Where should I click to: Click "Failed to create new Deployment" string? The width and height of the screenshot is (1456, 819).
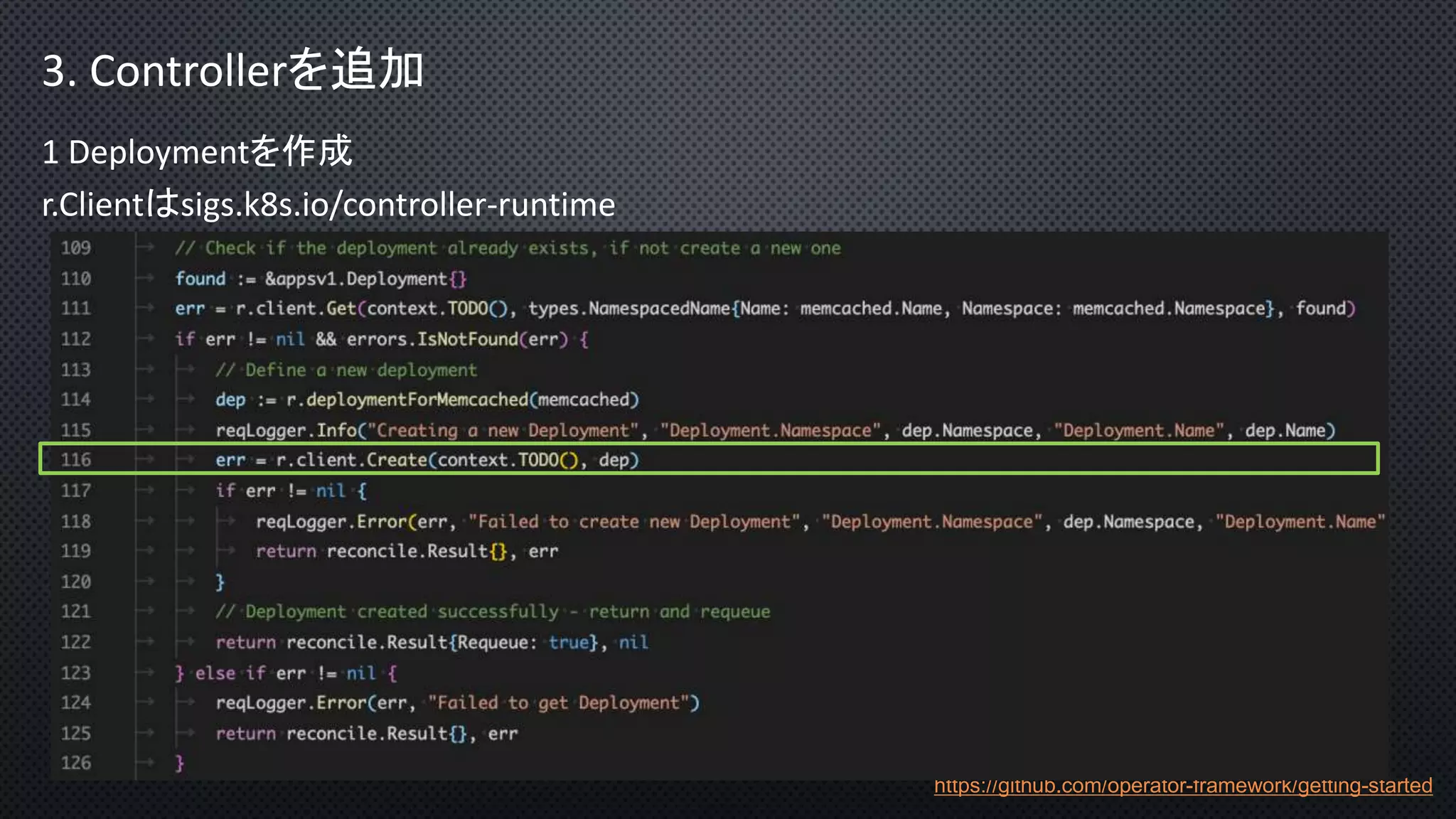pyautogui.click(x=634, y=521)
